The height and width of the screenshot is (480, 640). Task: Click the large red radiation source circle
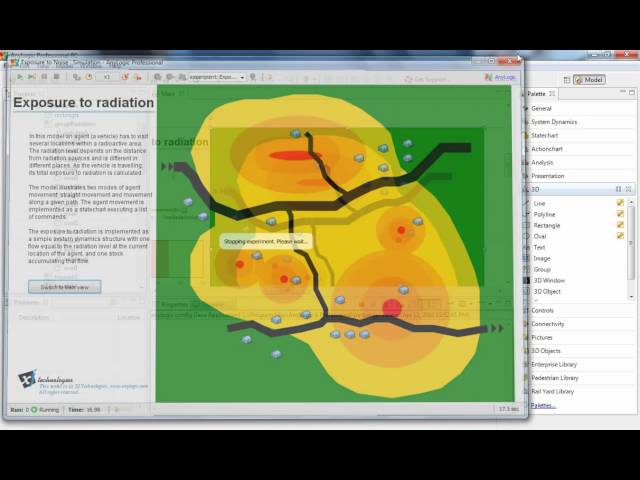click(x=392, y=308)
